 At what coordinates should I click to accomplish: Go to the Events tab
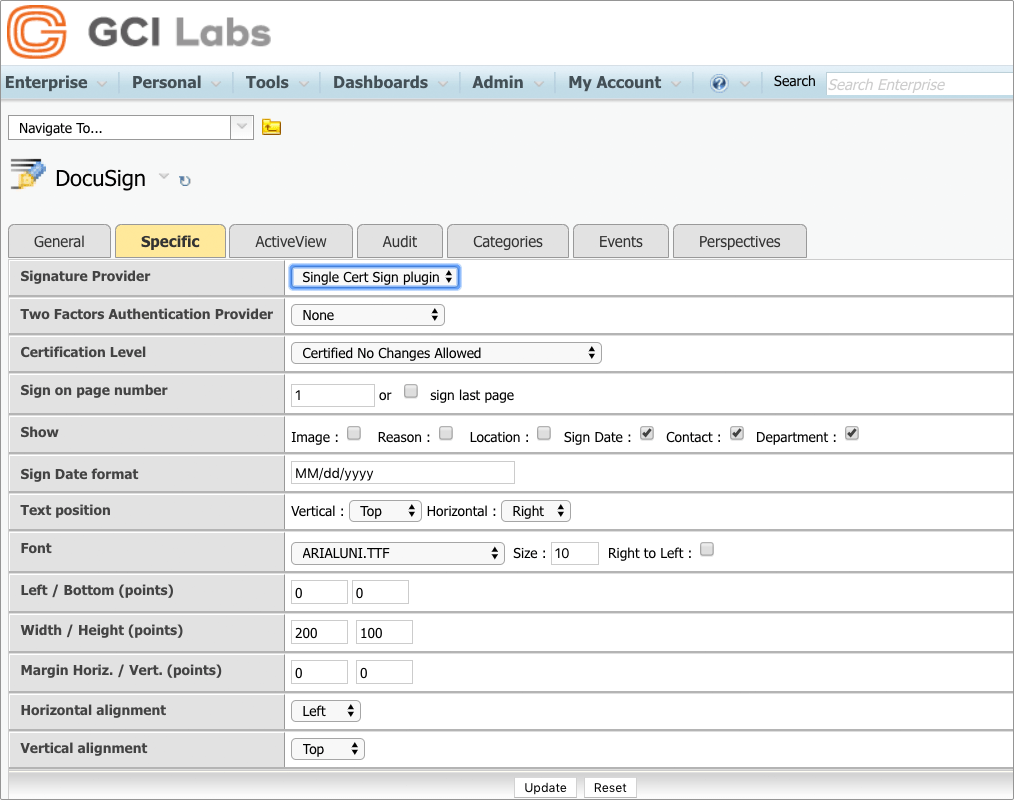(x=621, y=241)
